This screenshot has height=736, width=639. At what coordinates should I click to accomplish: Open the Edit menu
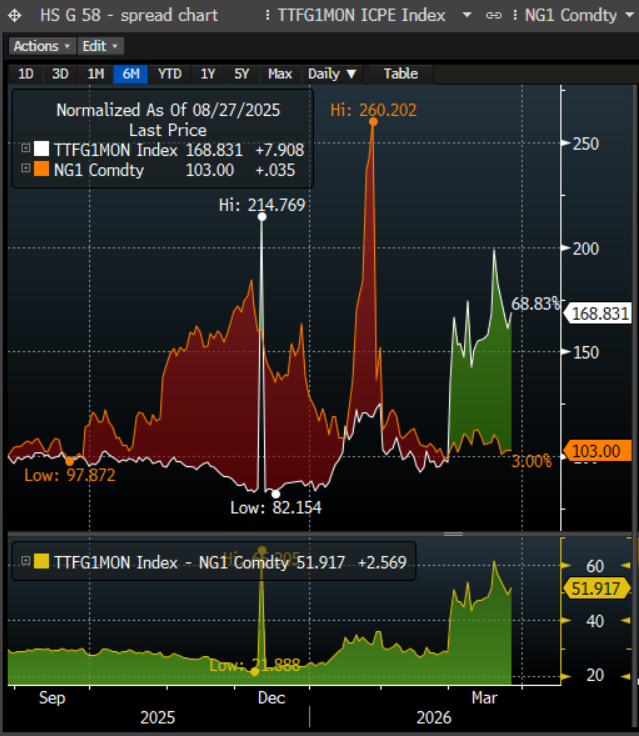[x=100, y=46]
